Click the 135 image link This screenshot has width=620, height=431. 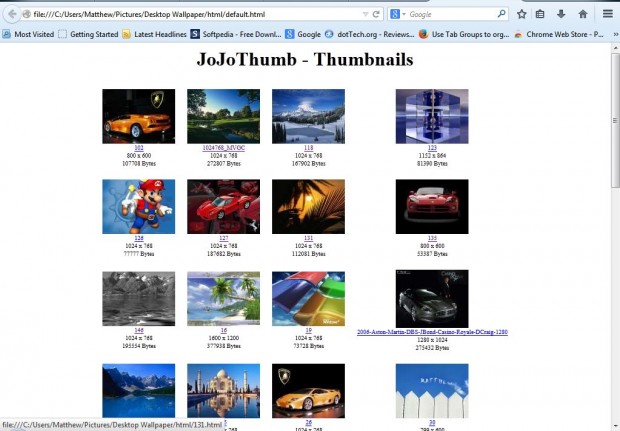(x=432, y=238)
